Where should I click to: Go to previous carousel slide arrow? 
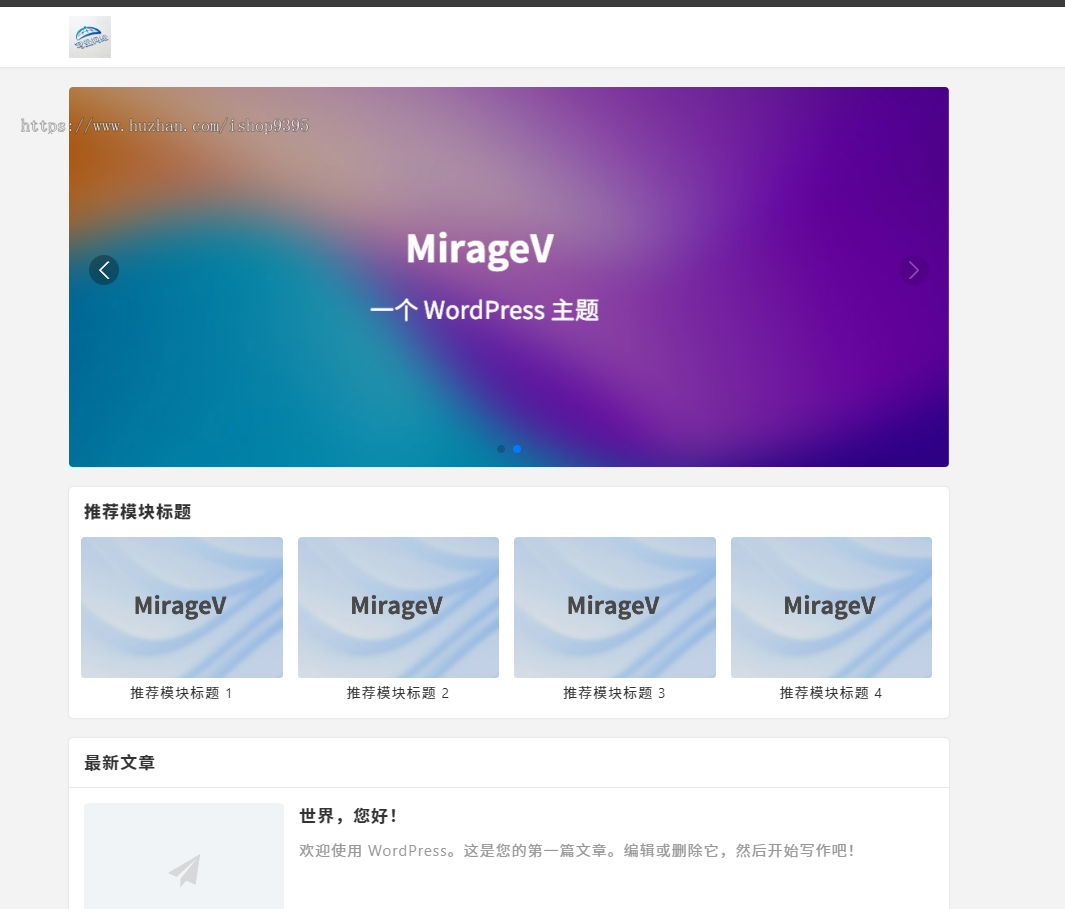104,270
